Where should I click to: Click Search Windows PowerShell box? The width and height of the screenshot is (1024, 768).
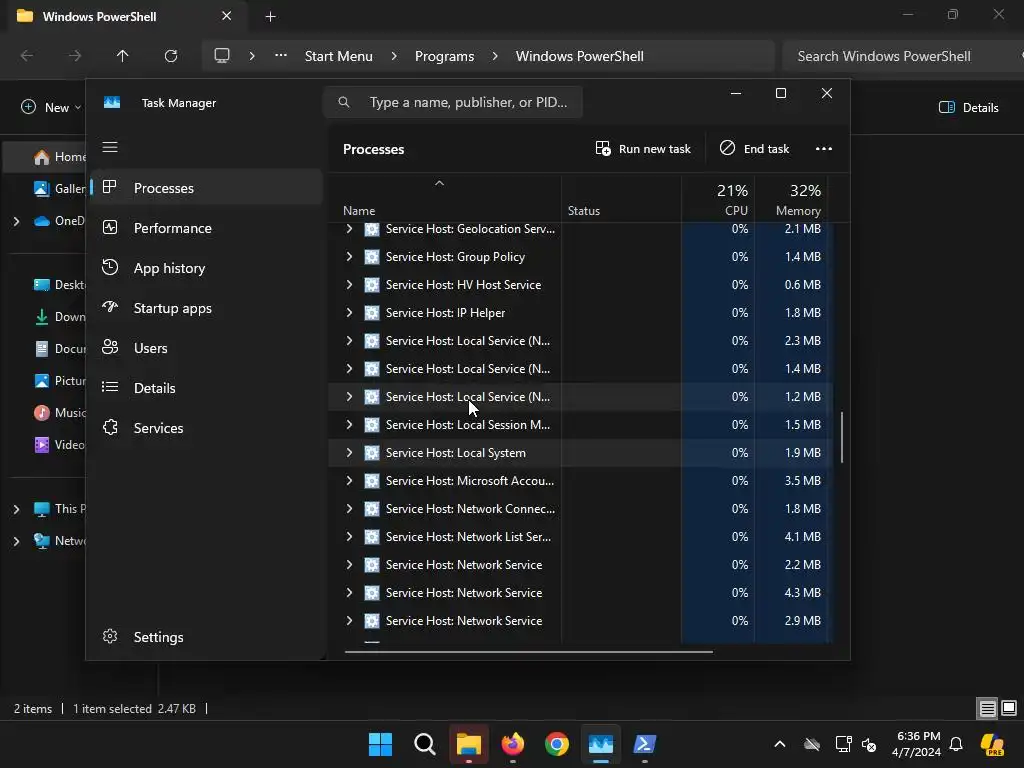click(901, 56)
